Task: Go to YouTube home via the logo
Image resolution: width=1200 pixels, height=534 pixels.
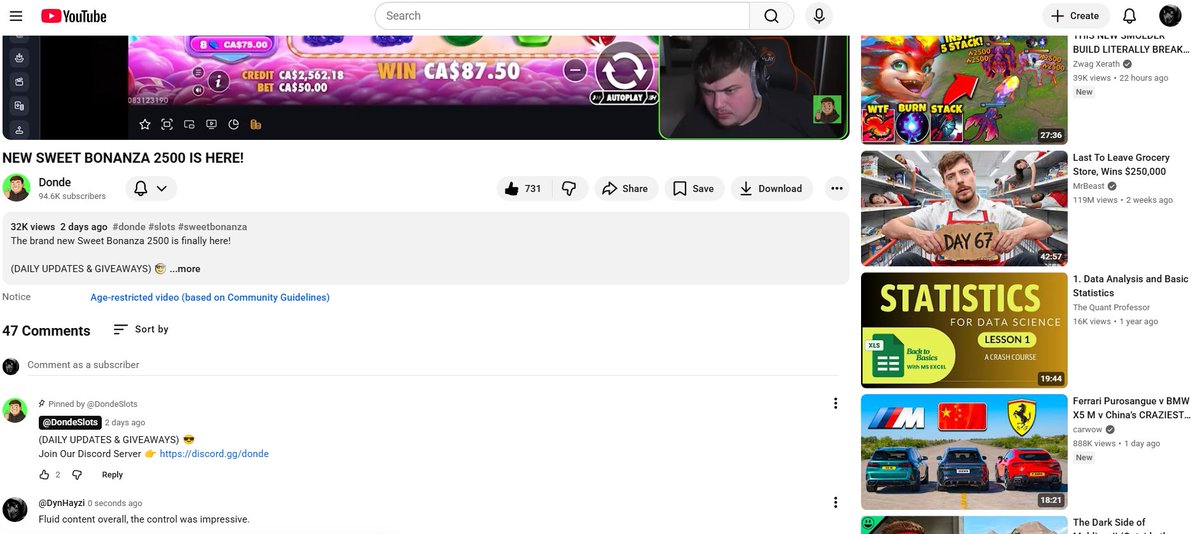Action: click(74, 16)
